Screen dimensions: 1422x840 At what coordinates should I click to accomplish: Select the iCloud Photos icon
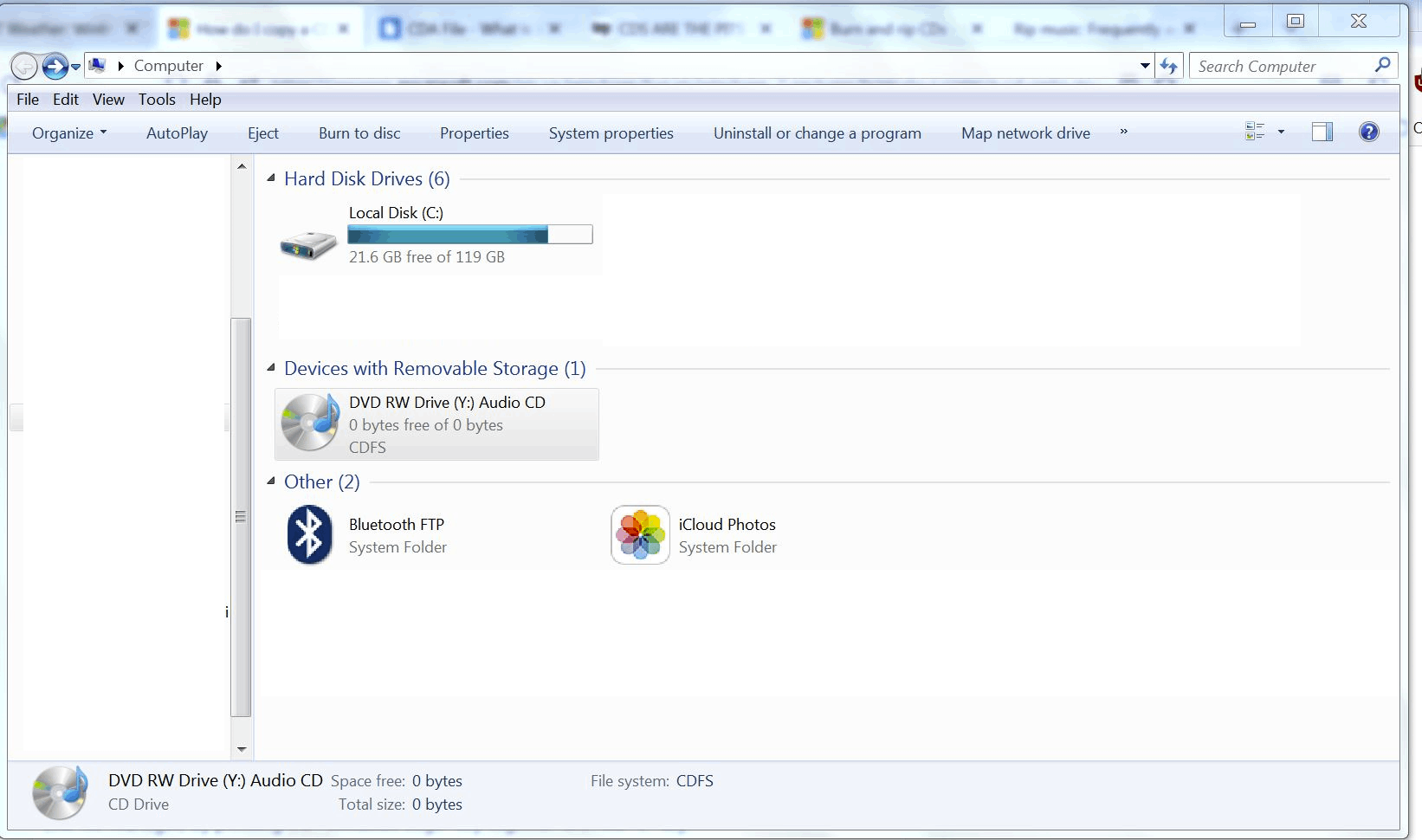[x=640, y=535]
